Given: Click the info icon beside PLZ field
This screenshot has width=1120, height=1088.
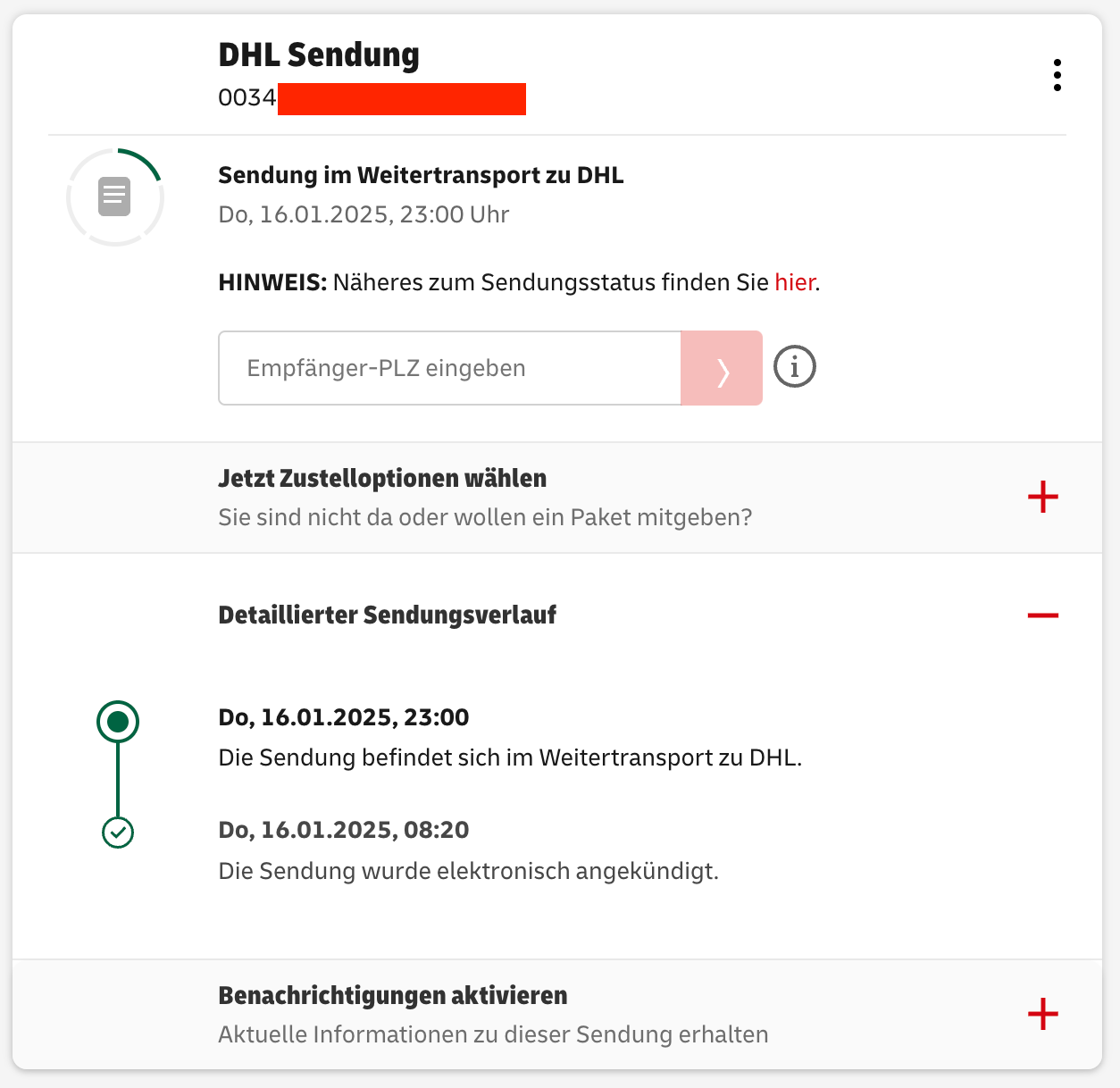Looking at the screenshot, I should coord(795,367).
